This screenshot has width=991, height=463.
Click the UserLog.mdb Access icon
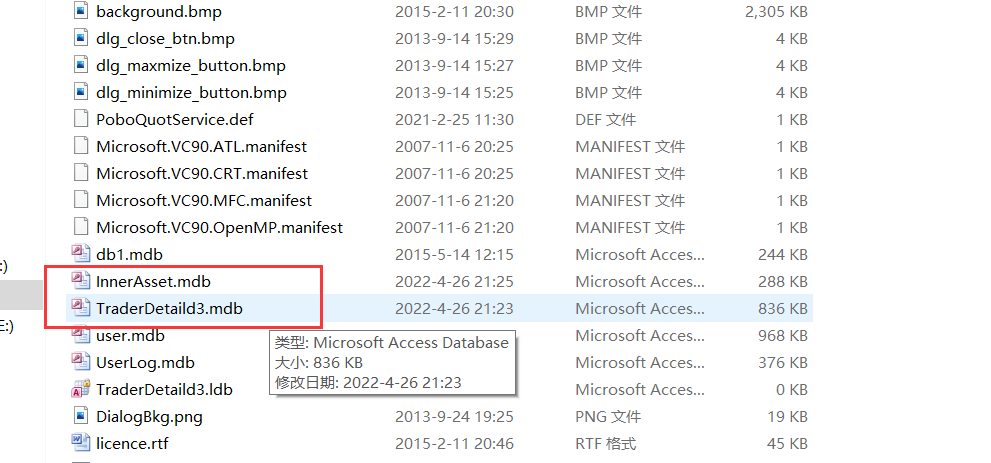coord(80,362)
